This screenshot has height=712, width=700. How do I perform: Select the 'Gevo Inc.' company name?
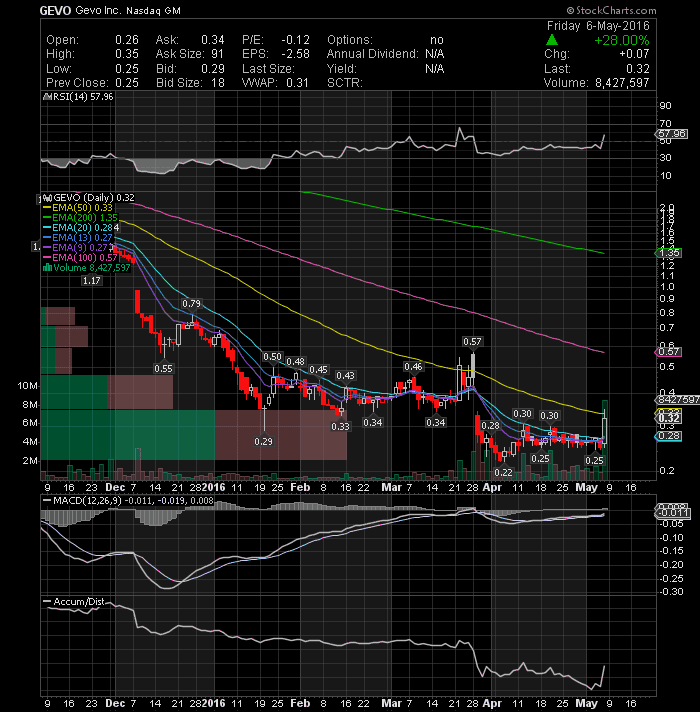tap(98, 10)
